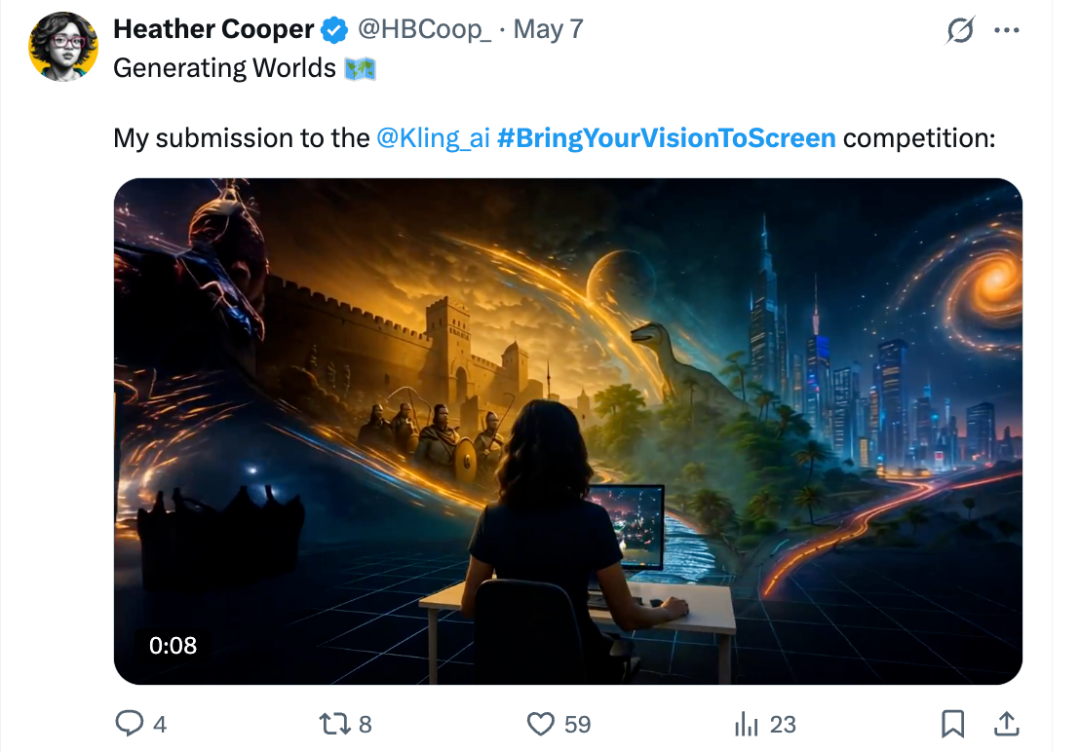Open the #BringYourVisionToScreen hashtag
The width and height of the screenshot is (1080, 752).
pos(666,138)
